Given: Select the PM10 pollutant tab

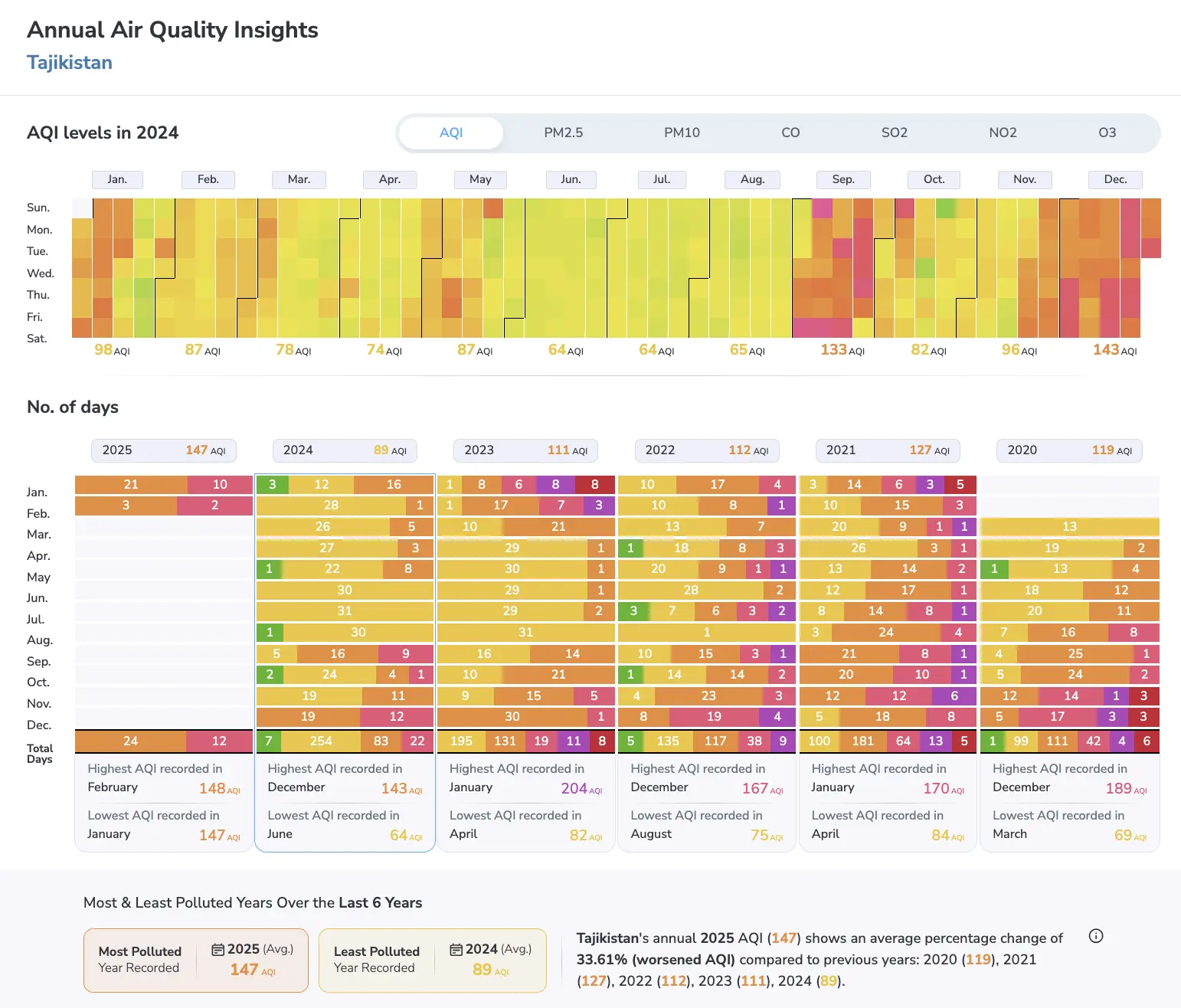Looking at the screenshot, I should point(682,133).
